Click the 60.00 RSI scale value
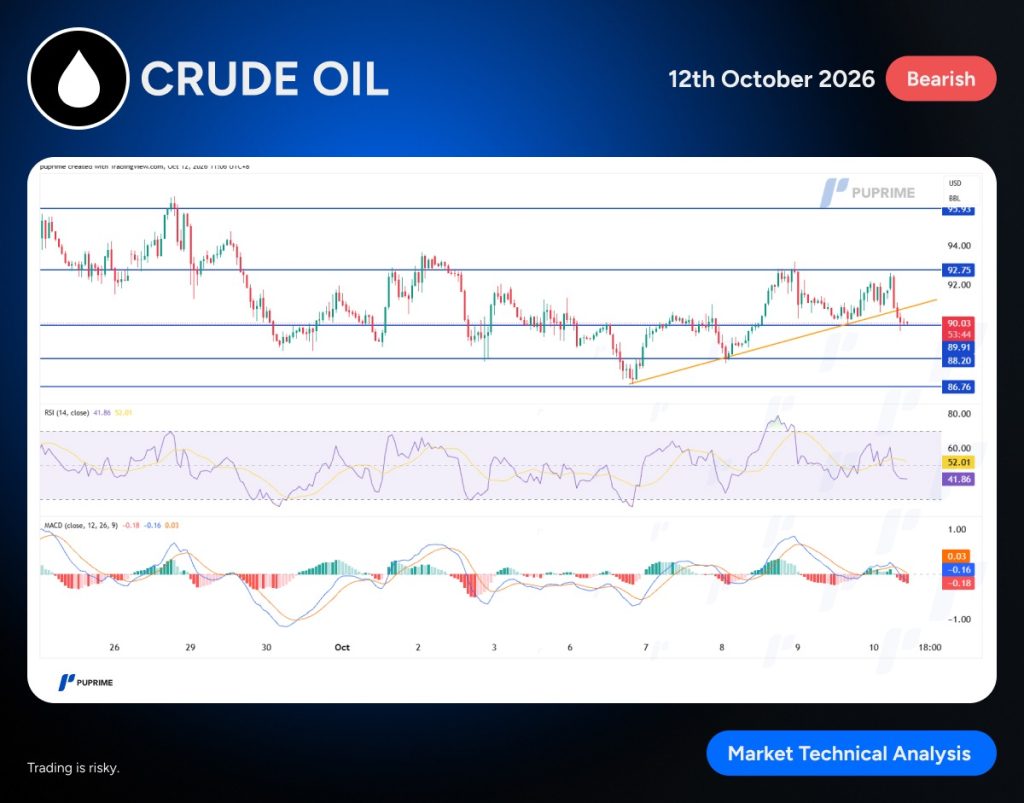Screen dimensions: 1024x803 [x=959, y=449]
